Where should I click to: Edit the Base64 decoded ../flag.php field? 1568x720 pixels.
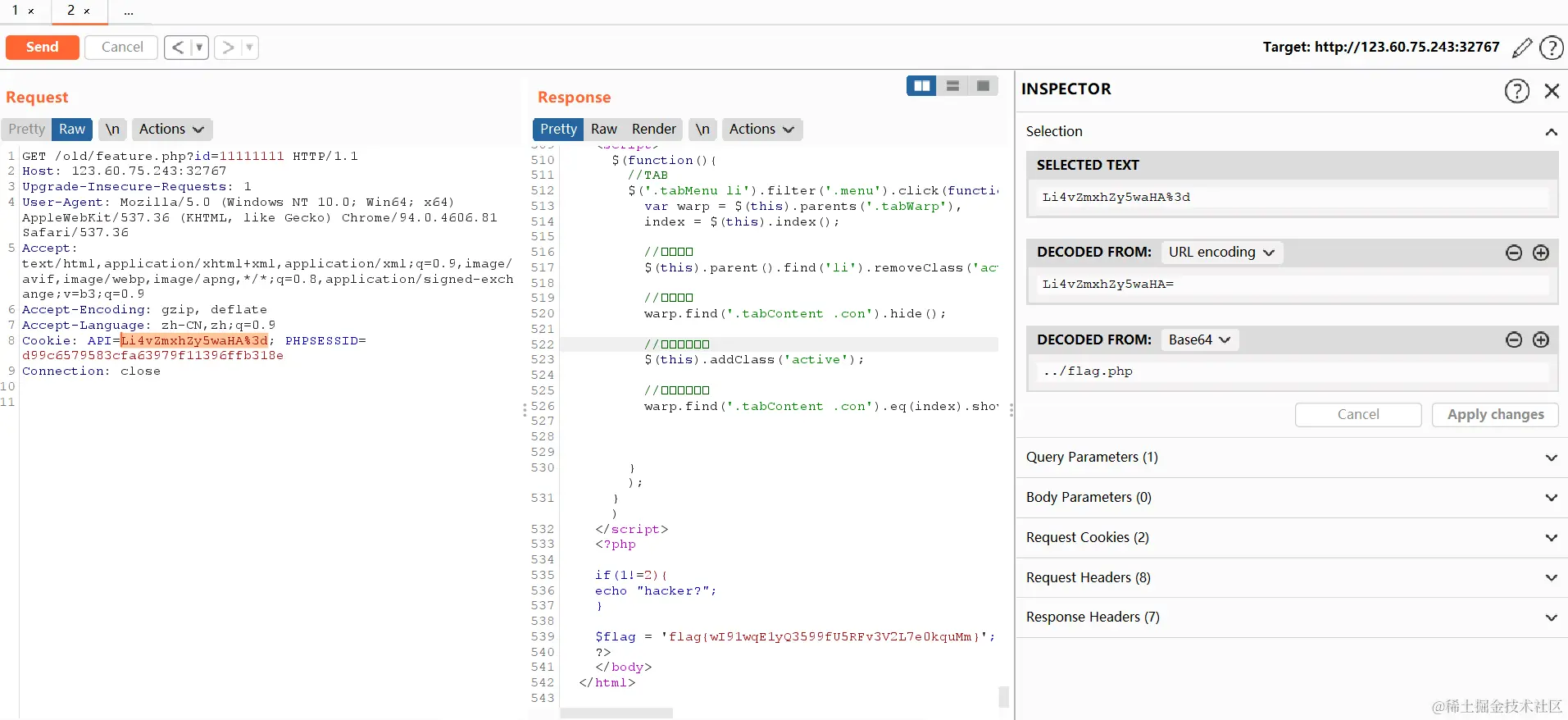1292,371
